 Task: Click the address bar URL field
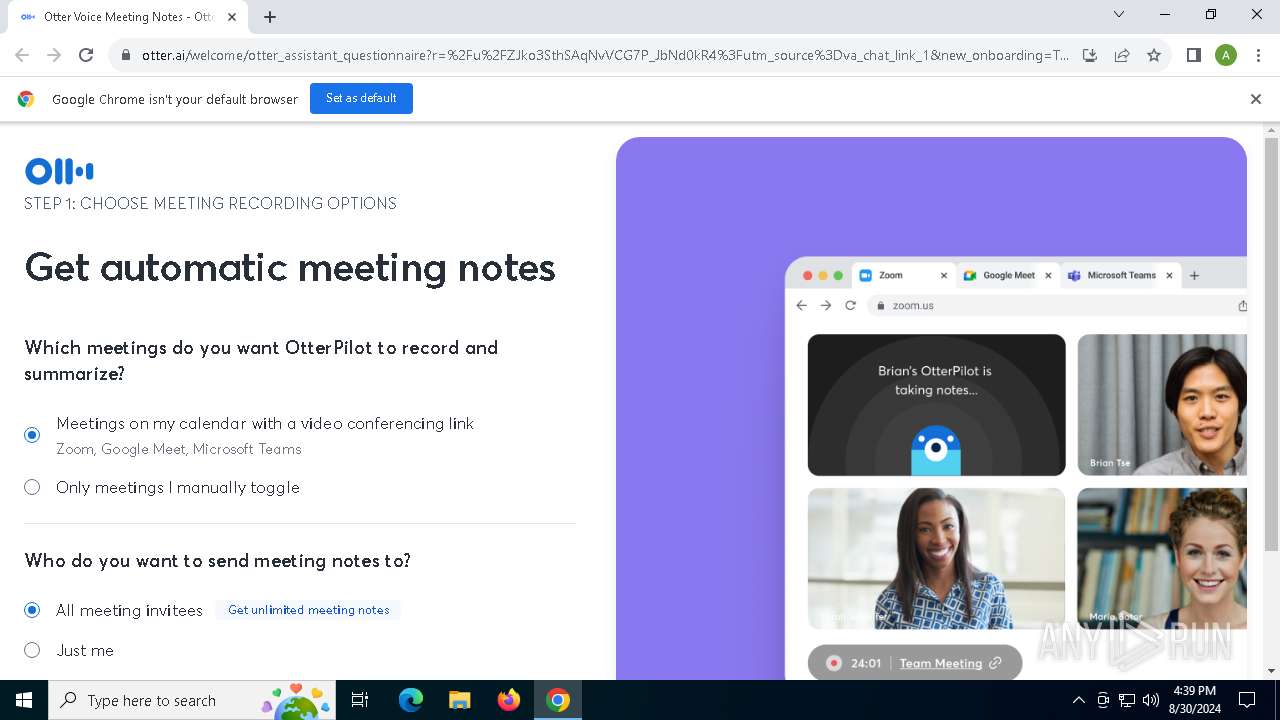pyautogui.click(x=605, y=56)
